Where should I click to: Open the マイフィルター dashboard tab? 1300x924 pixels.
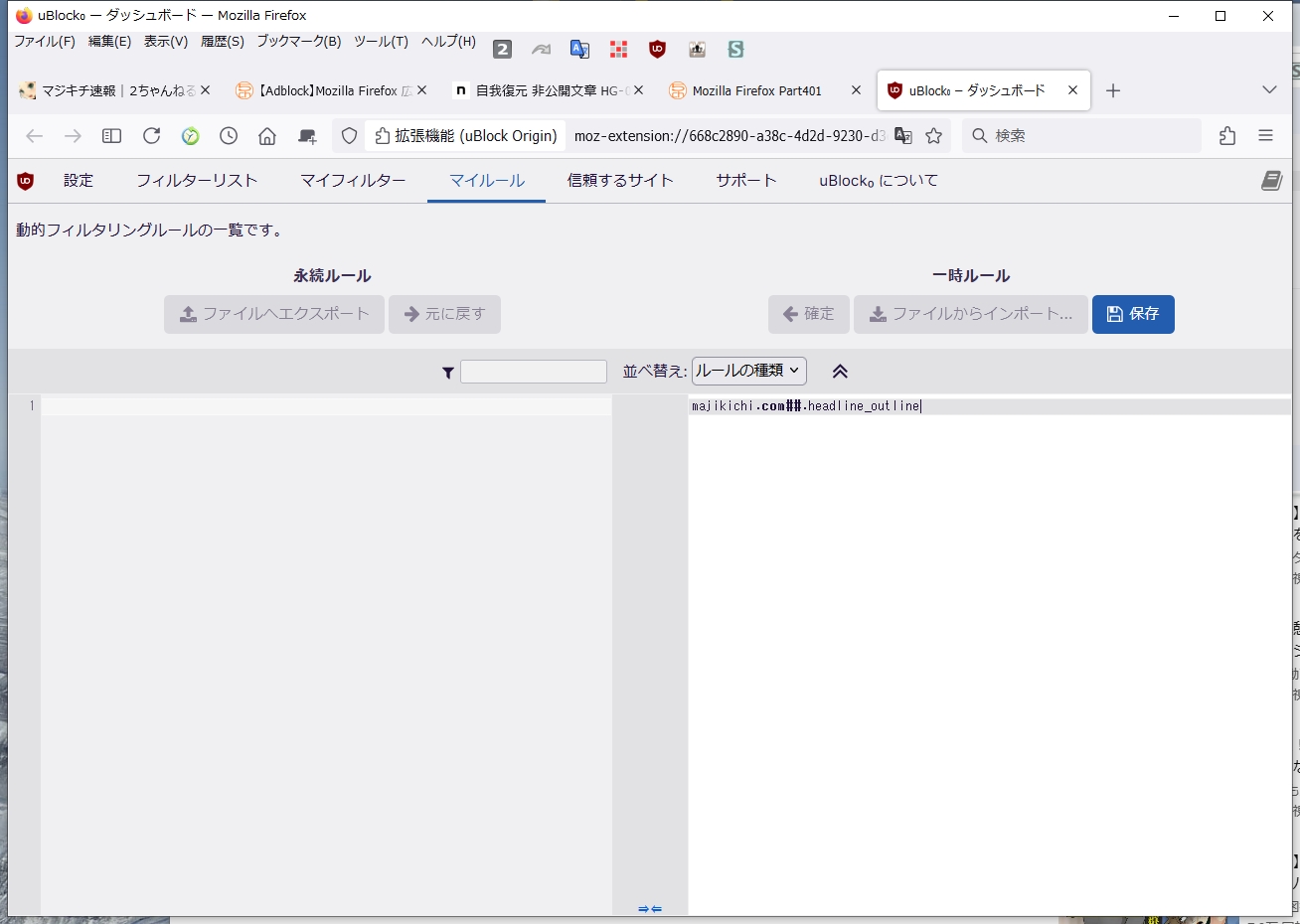point(353,181)
